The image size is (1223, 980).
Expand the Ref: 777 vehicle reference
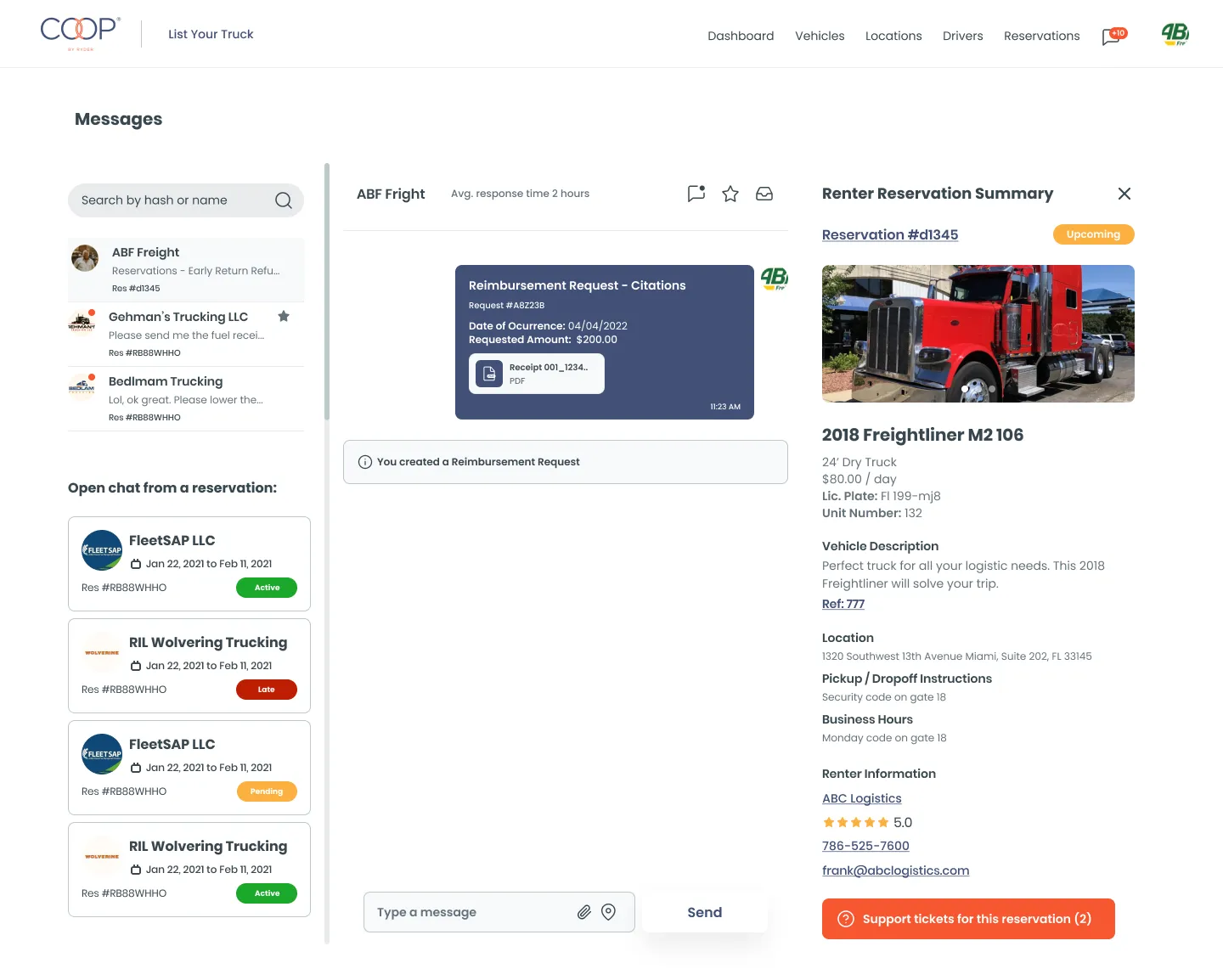point(843,603)
